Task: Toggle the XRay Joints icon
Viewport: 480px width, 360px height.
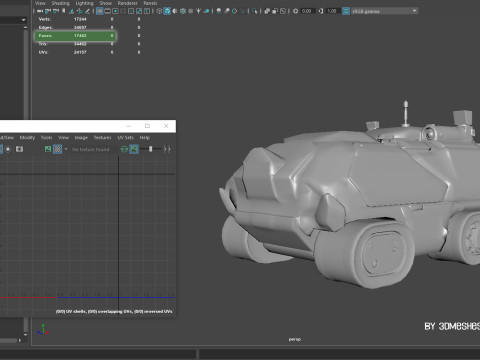Action: (x=283, y=11)
